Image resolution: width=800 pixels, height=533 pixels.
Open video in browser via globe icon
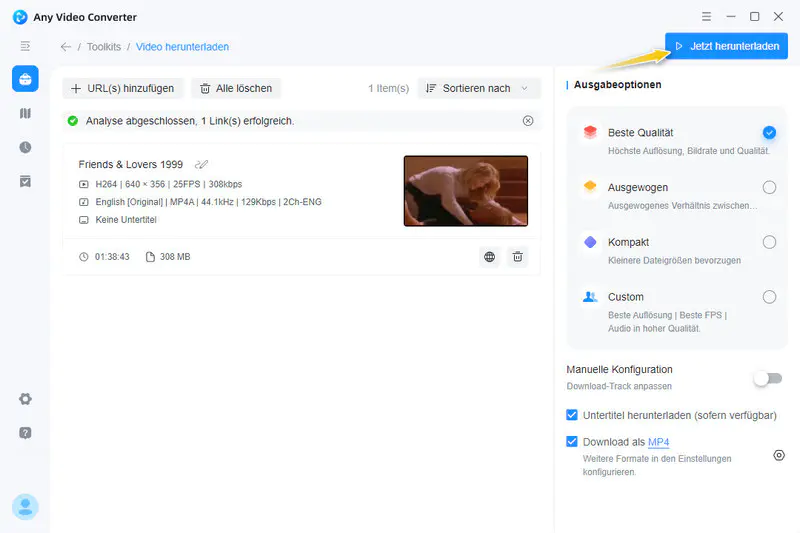pos(489,257)
